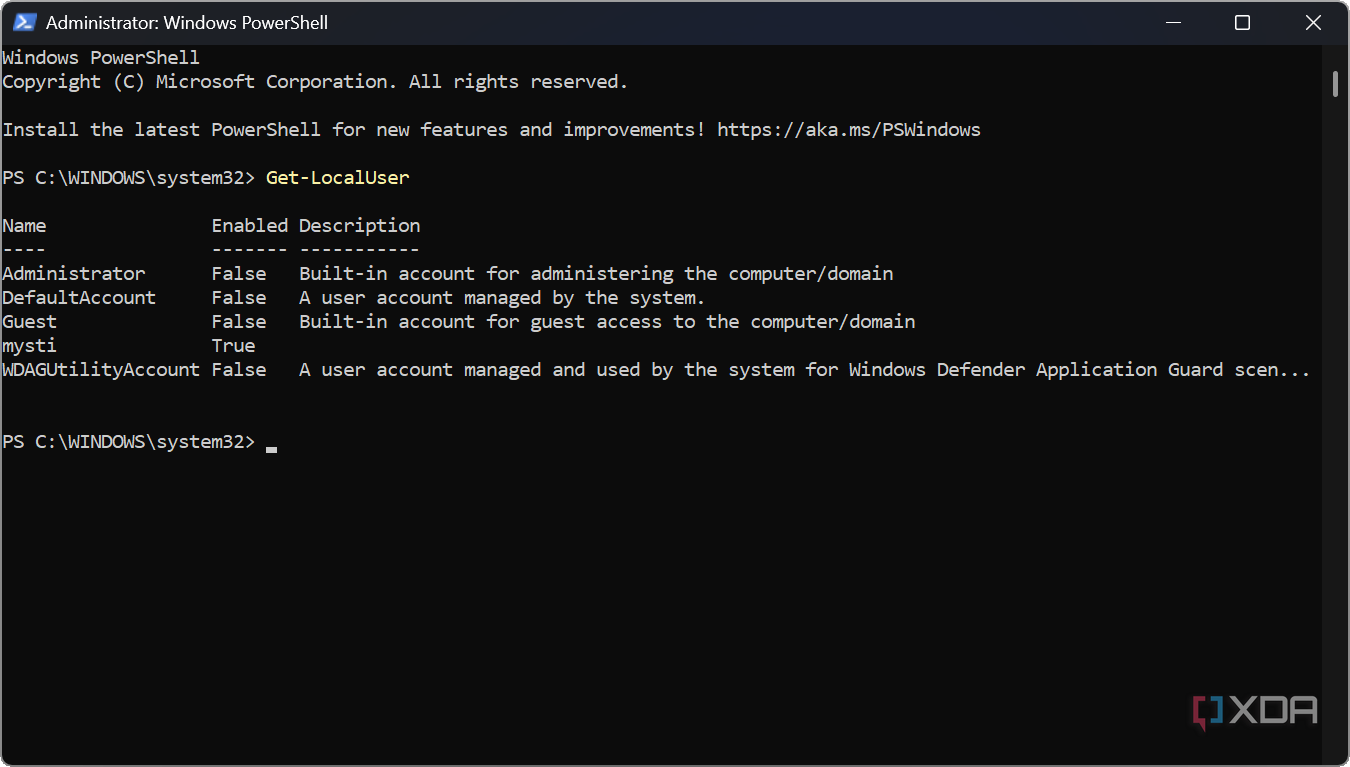Click the Guest account name
Image resolution: width=1350 pixels, height=767 pixels.
click(30, 322)
